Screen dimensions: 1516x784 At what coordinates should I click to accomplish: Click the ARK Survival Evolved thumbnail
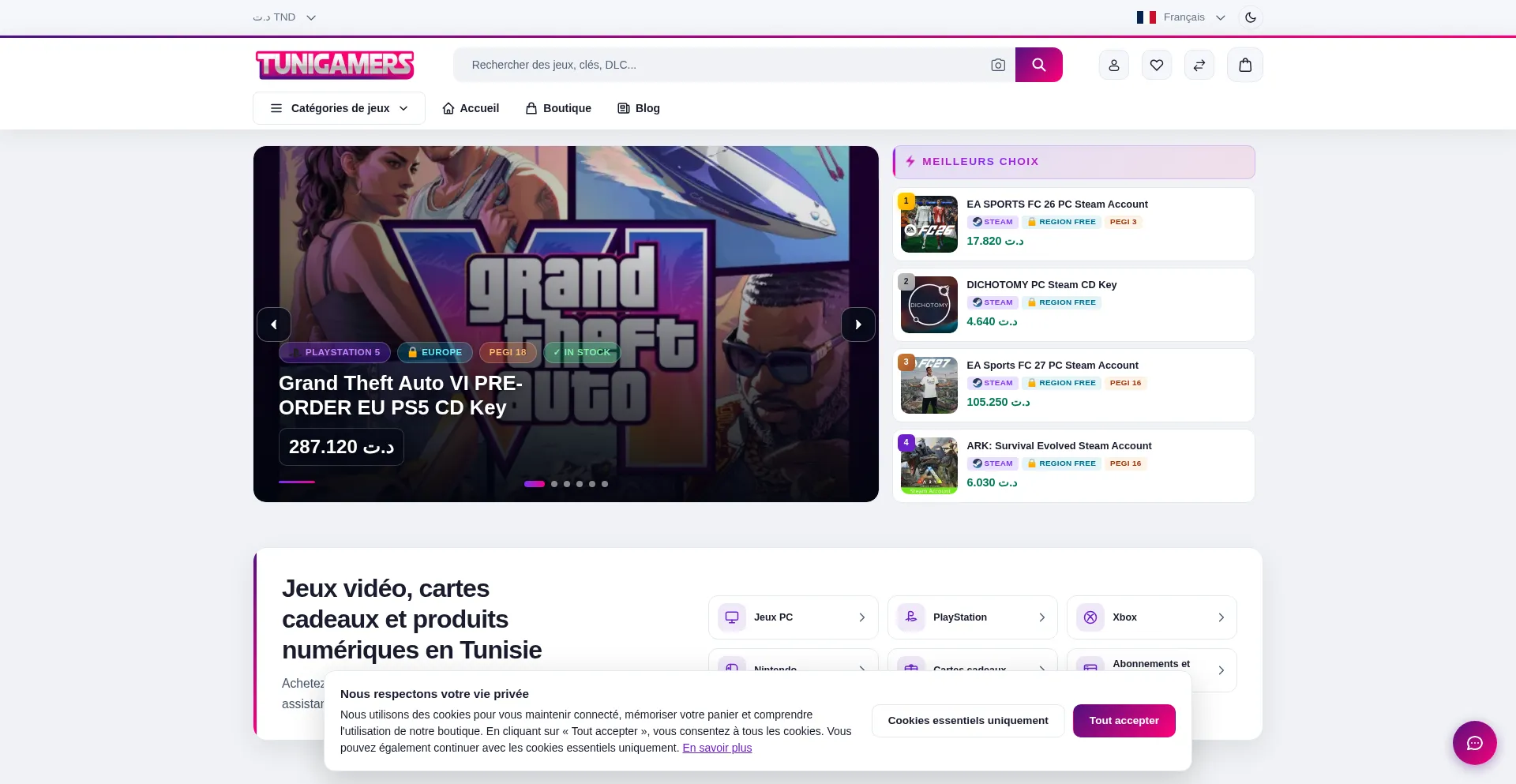point(929,466)
